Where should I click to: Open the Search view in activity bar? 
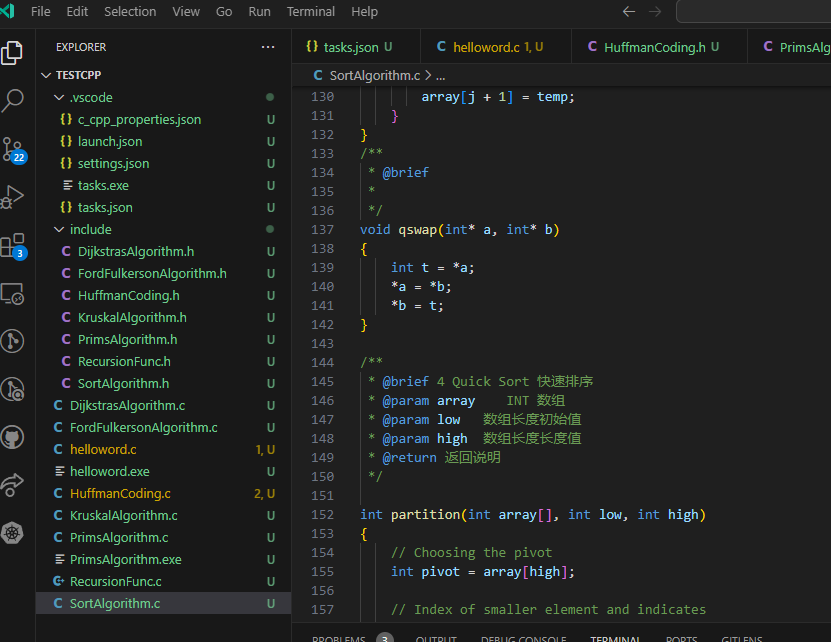14,100
